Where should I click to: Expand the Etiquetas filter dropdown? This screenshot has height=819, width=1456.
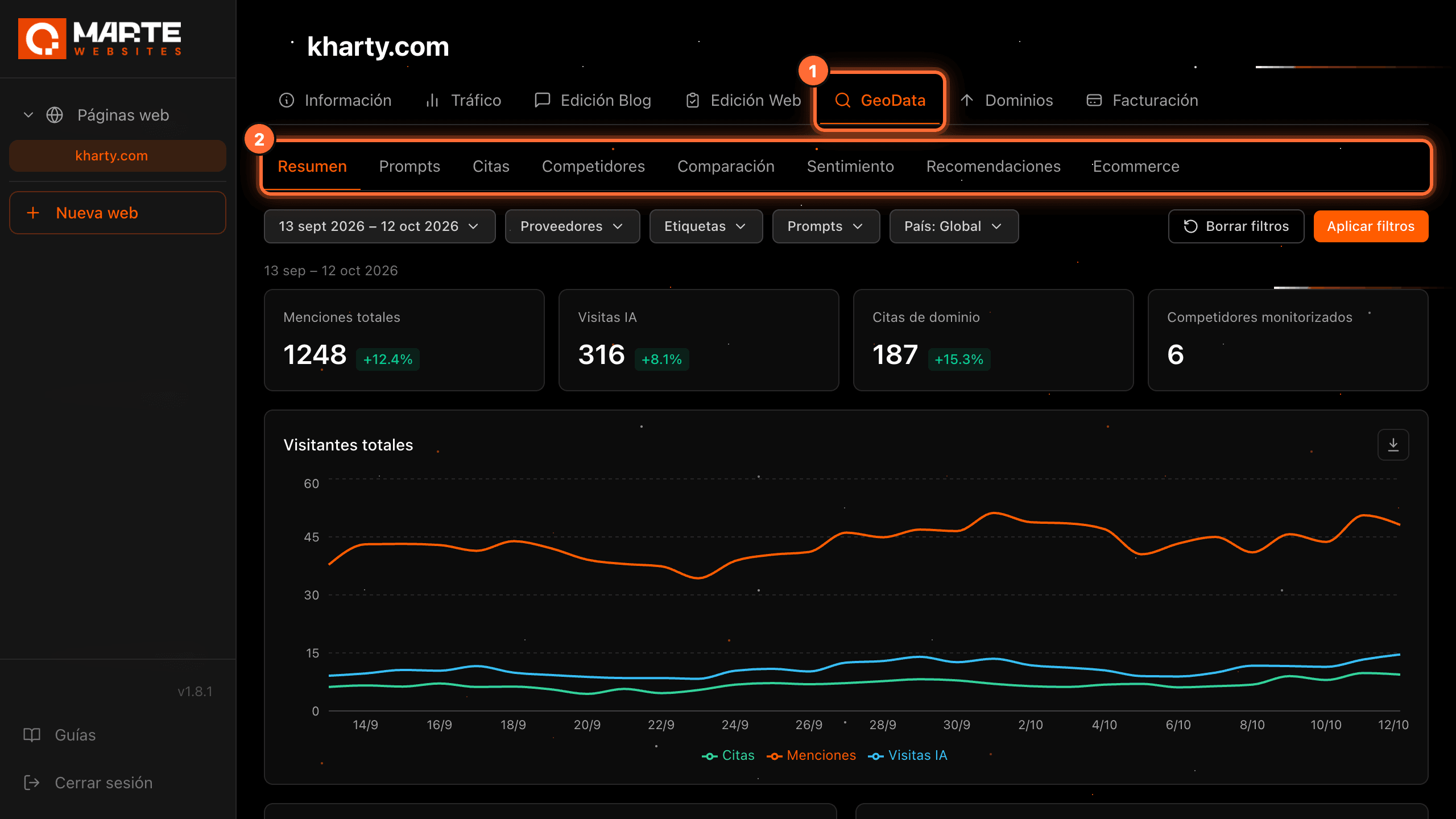tap(706, 226)
